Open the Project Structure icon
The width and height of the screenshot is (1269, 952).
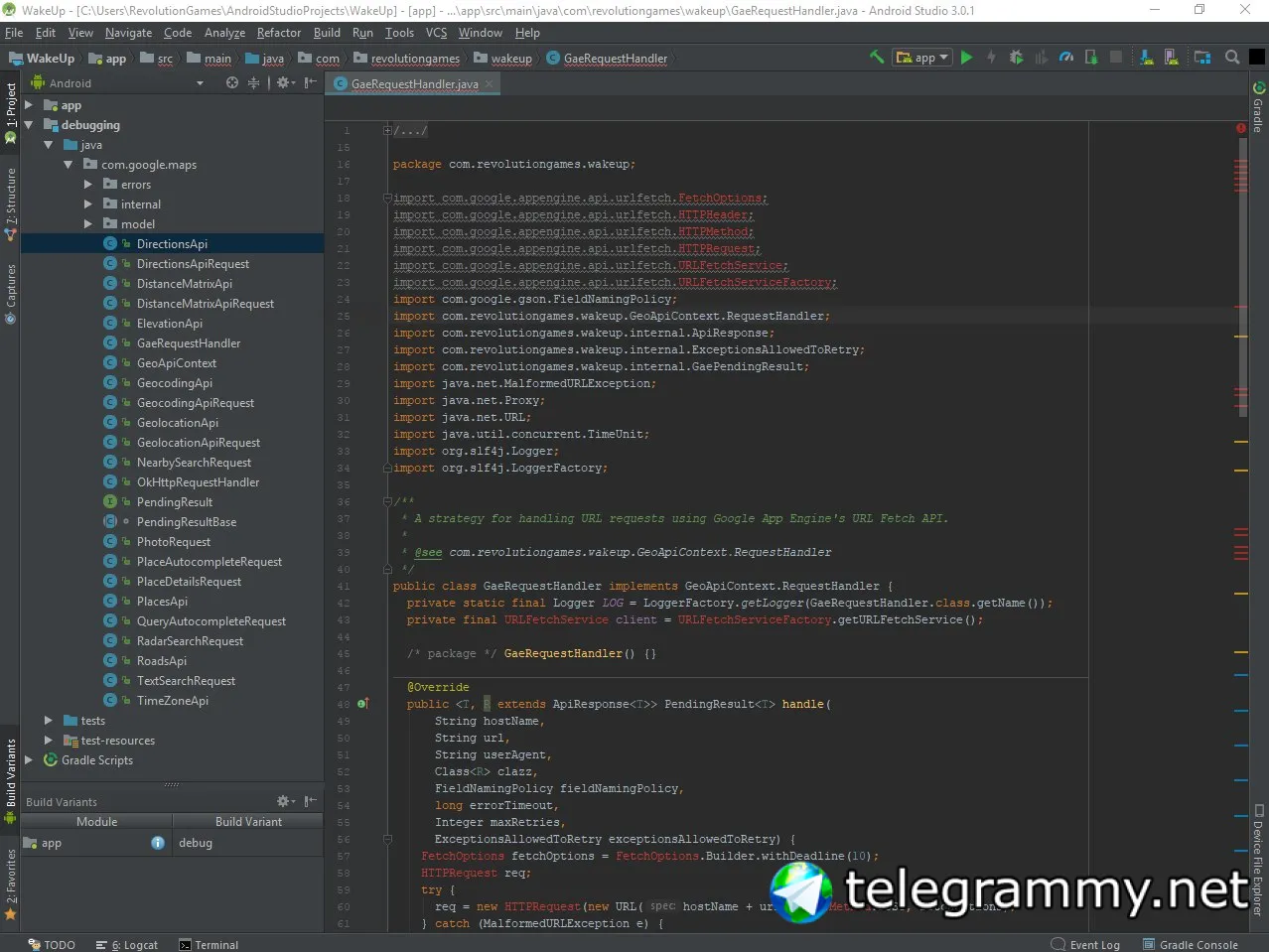pos(1201,58)
